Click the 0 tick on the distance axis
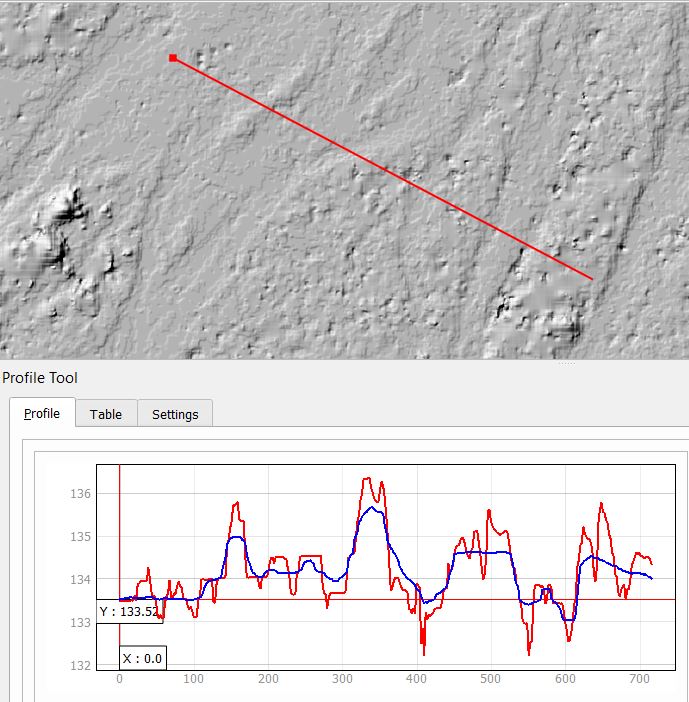The image size is (689, 702). (x=119, y=679)
